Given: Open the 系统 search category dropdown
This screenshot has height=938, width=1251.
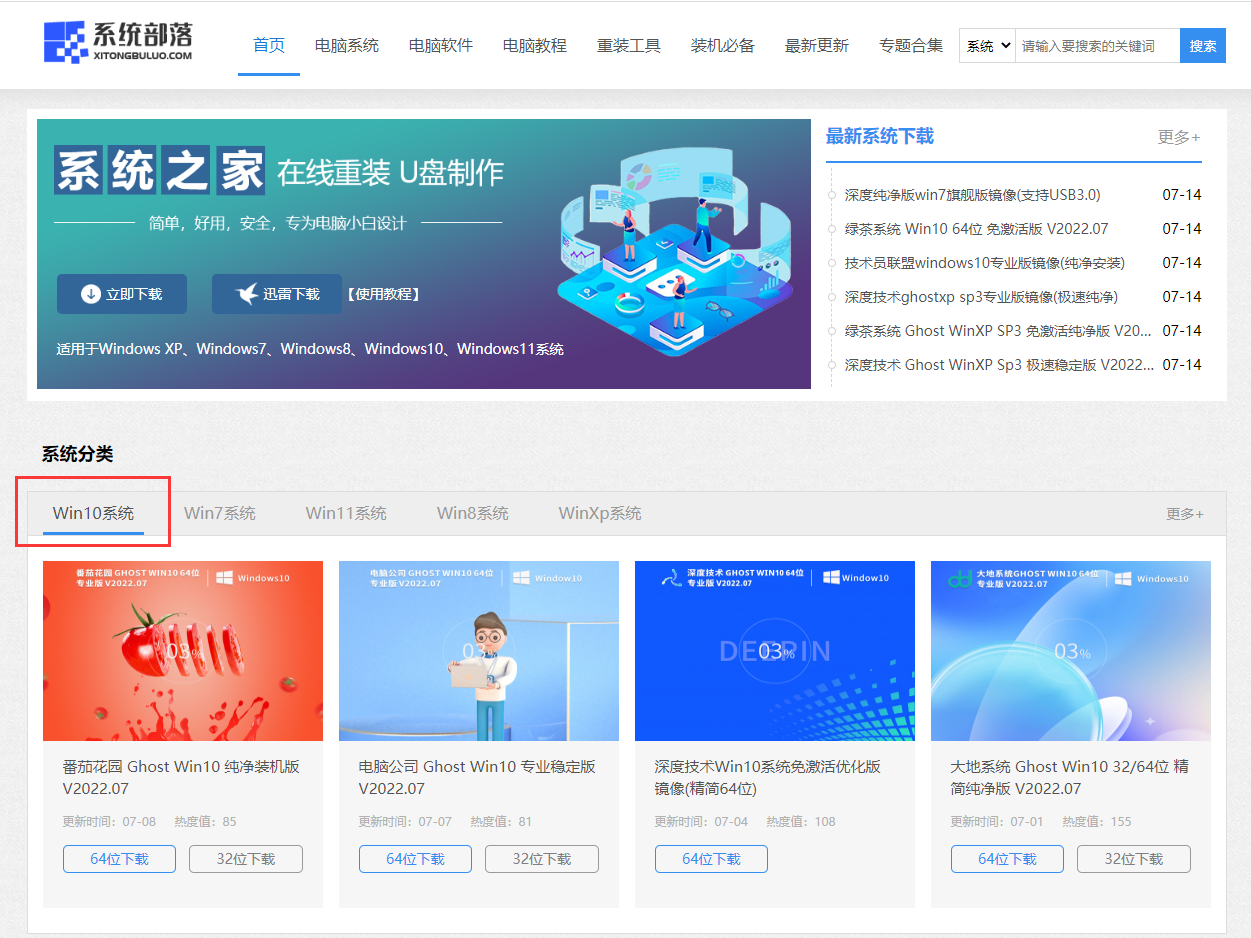Looking at the screenshot, I should point(986,45).
